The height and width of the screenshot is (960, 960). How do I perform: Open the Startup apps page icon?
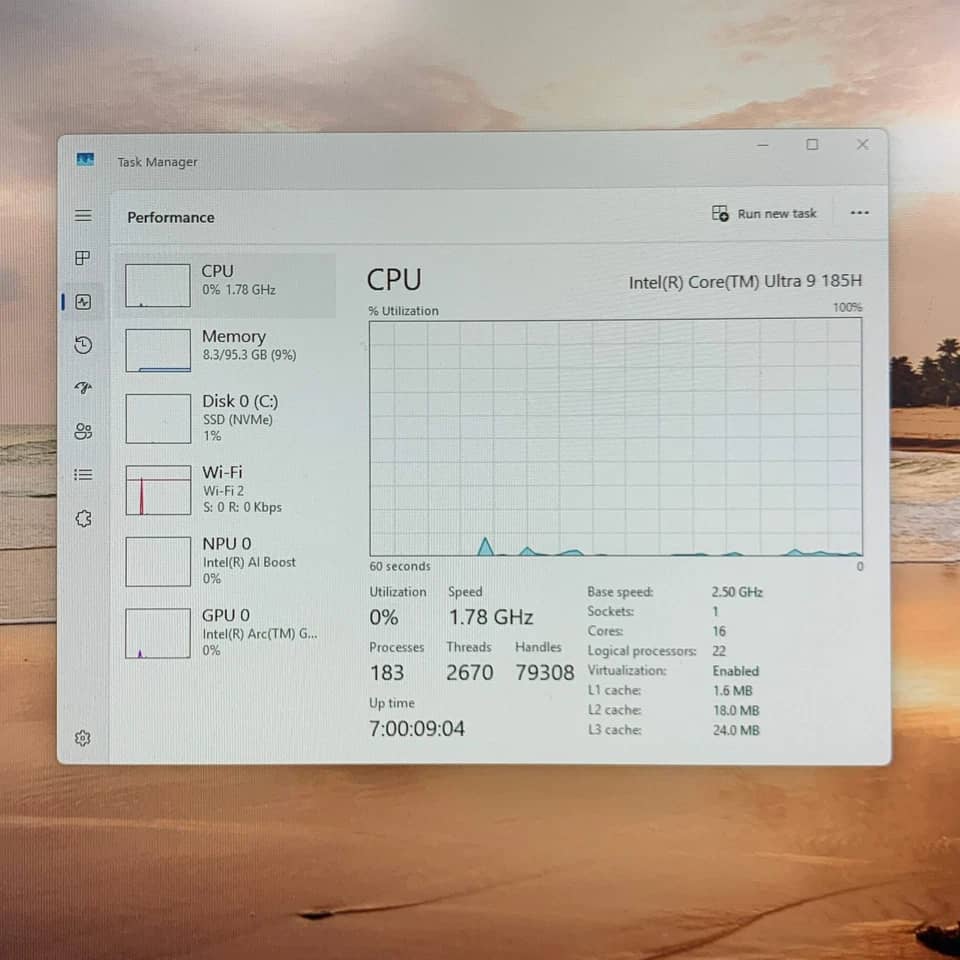coord(83,388)
